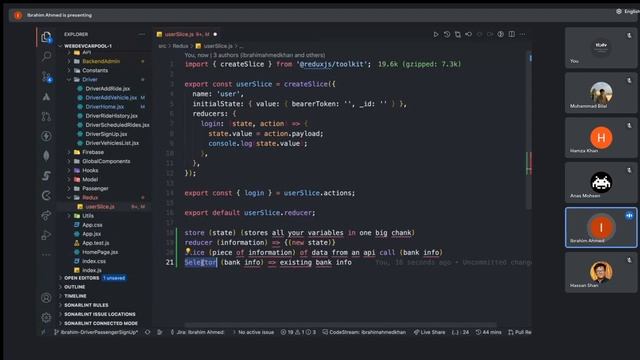The image size is (640, 360).
Task: Open the file history timeline icon
Action: pyautogui.click(x=447, y=34)
